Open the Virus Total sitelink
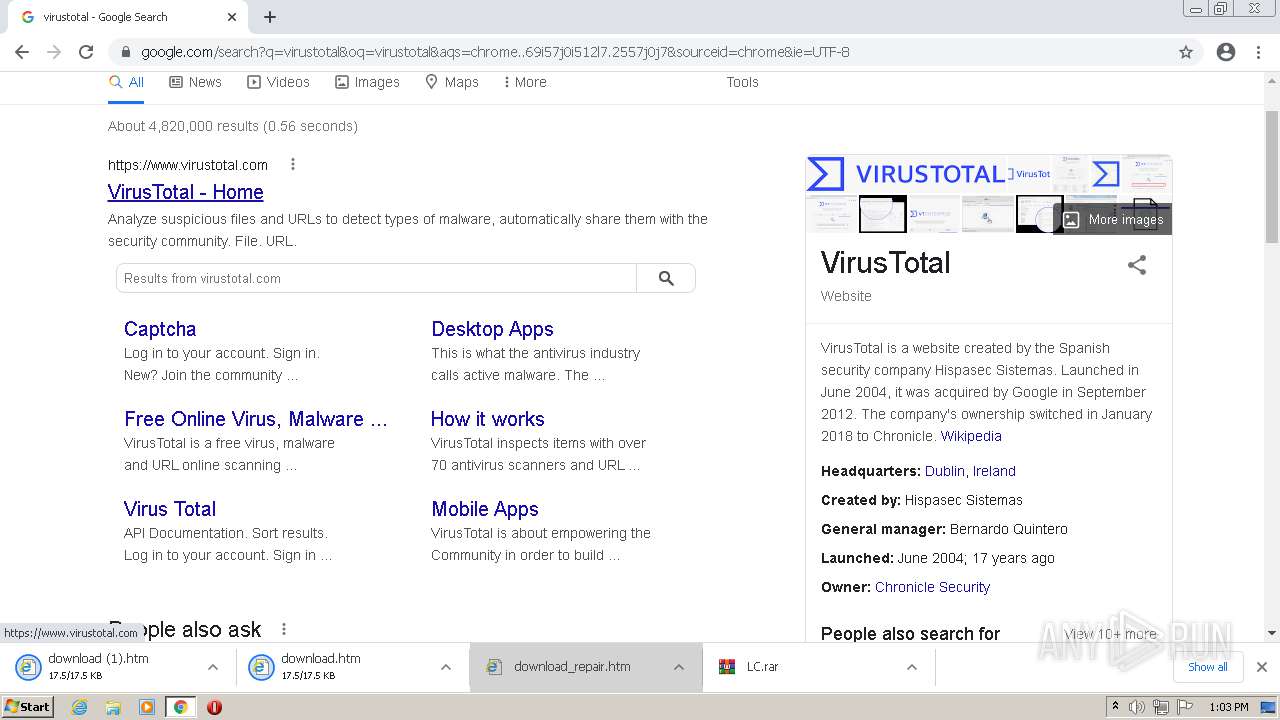 (x=170, y=509)
